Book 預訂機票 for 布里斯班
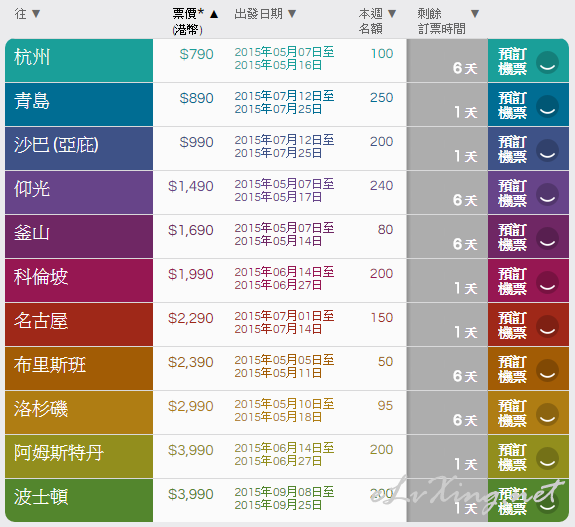Image resolution: width=575 pixels, height=527 pixels. click(528, 369)
